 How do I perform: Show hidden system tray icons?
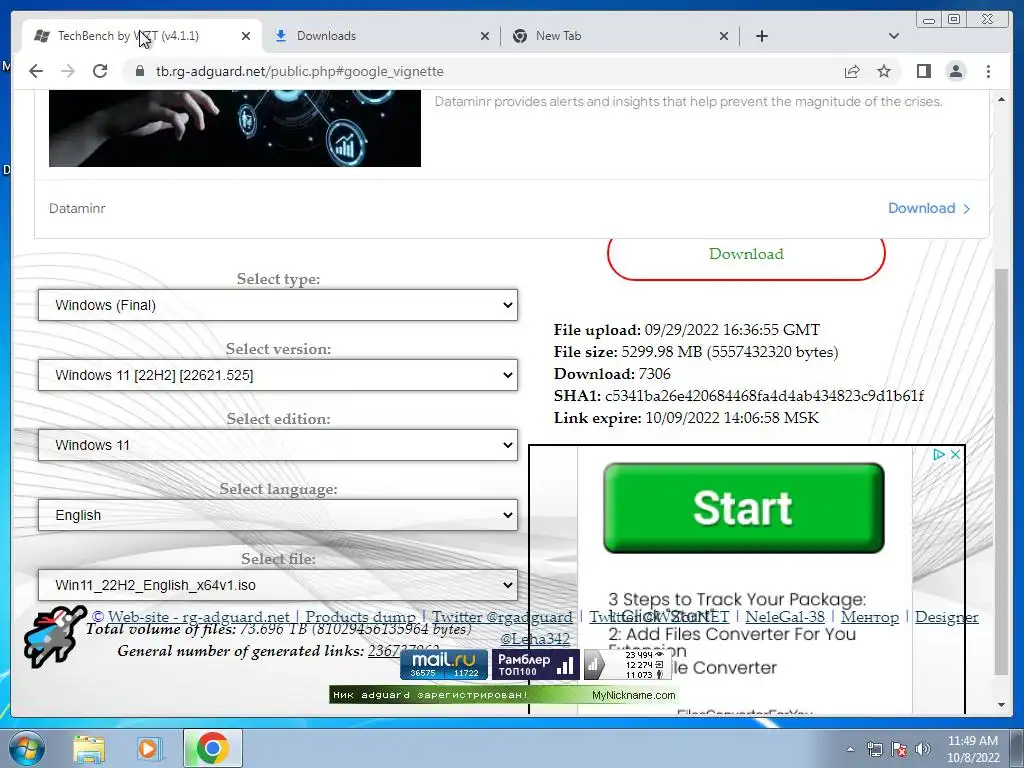[850, 749]
